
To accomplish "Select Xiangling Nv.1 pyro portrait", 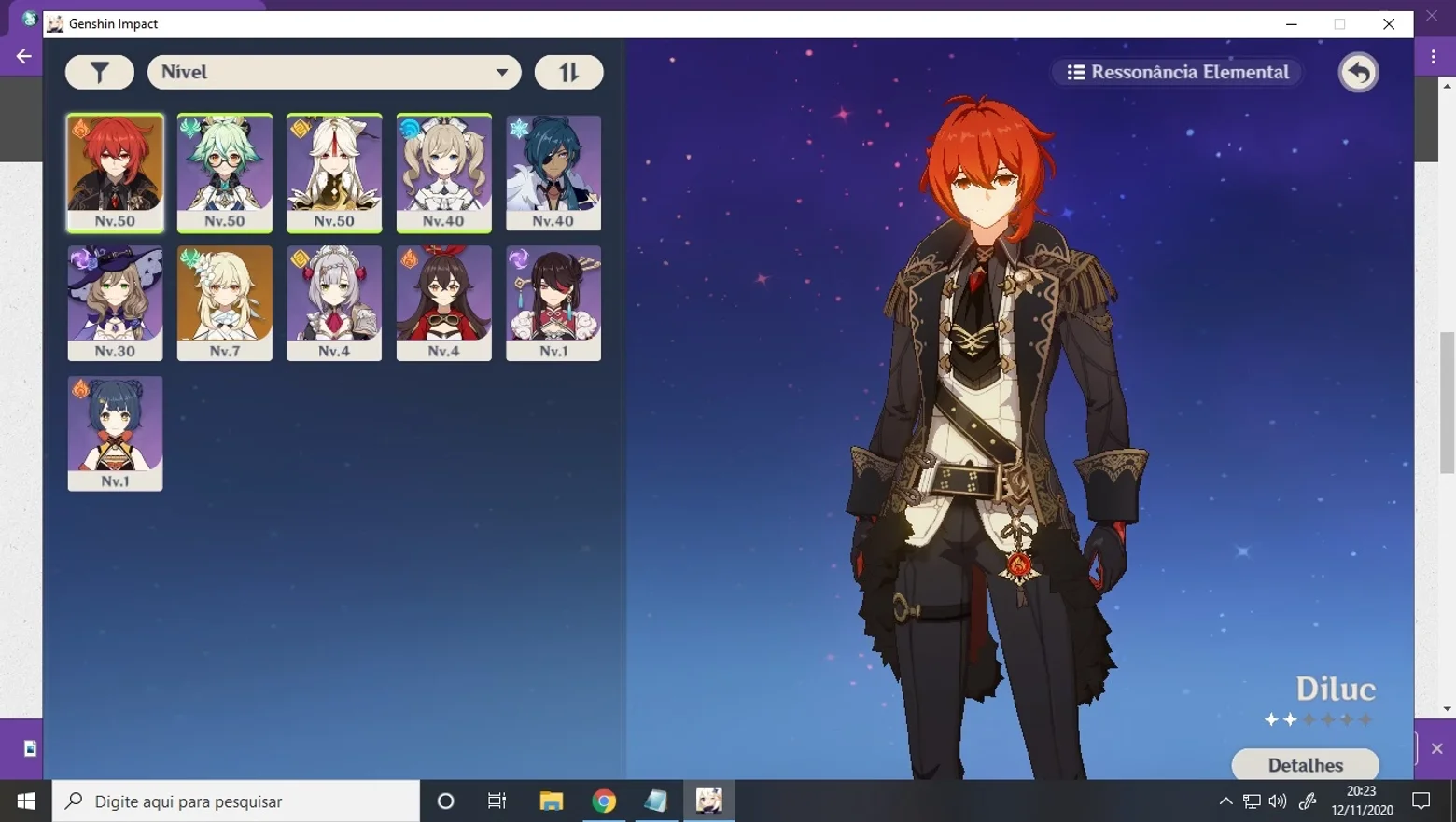I will [x=115, y=434].
